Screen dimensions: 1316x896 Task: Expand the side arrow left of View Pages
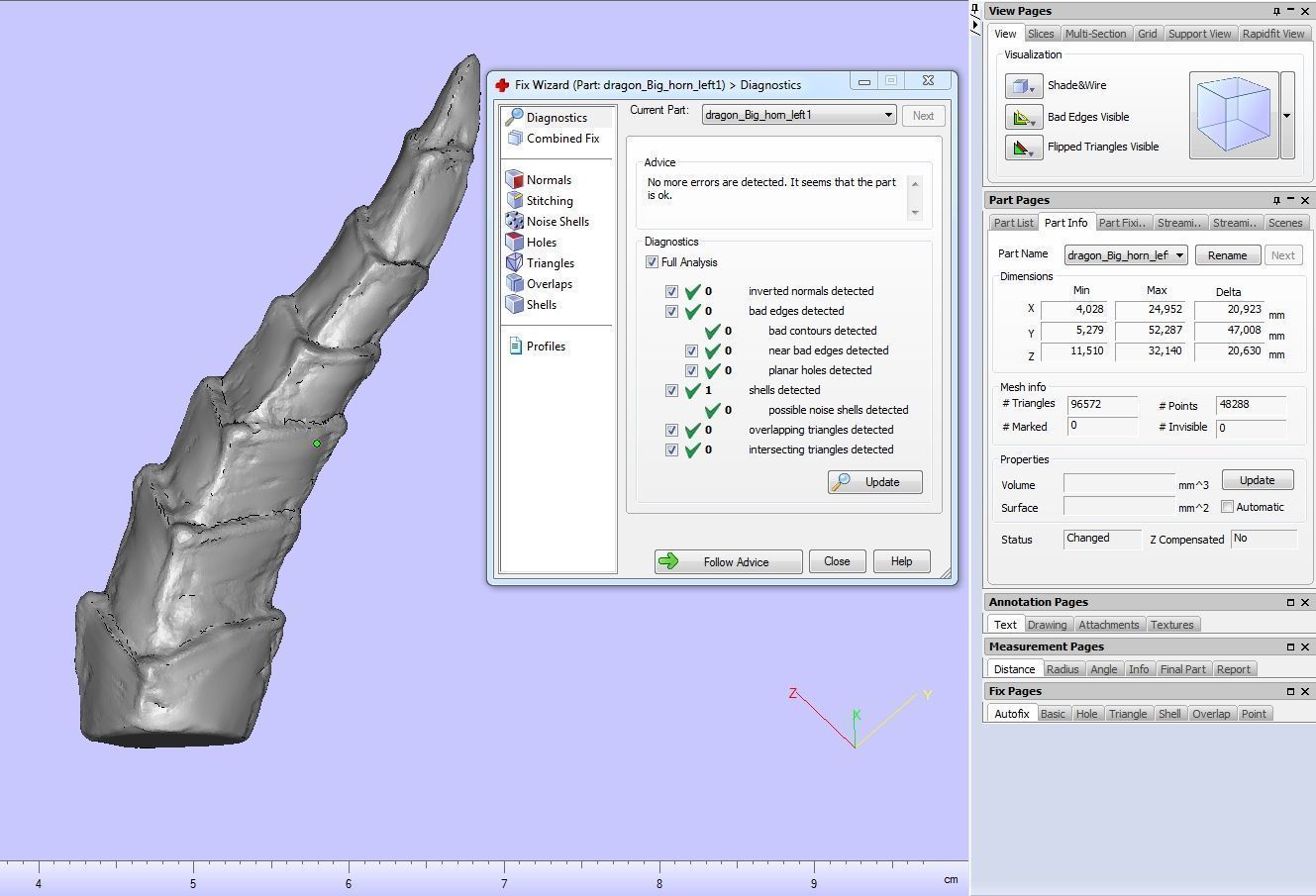pyautogui.click(x=976, y=24)
